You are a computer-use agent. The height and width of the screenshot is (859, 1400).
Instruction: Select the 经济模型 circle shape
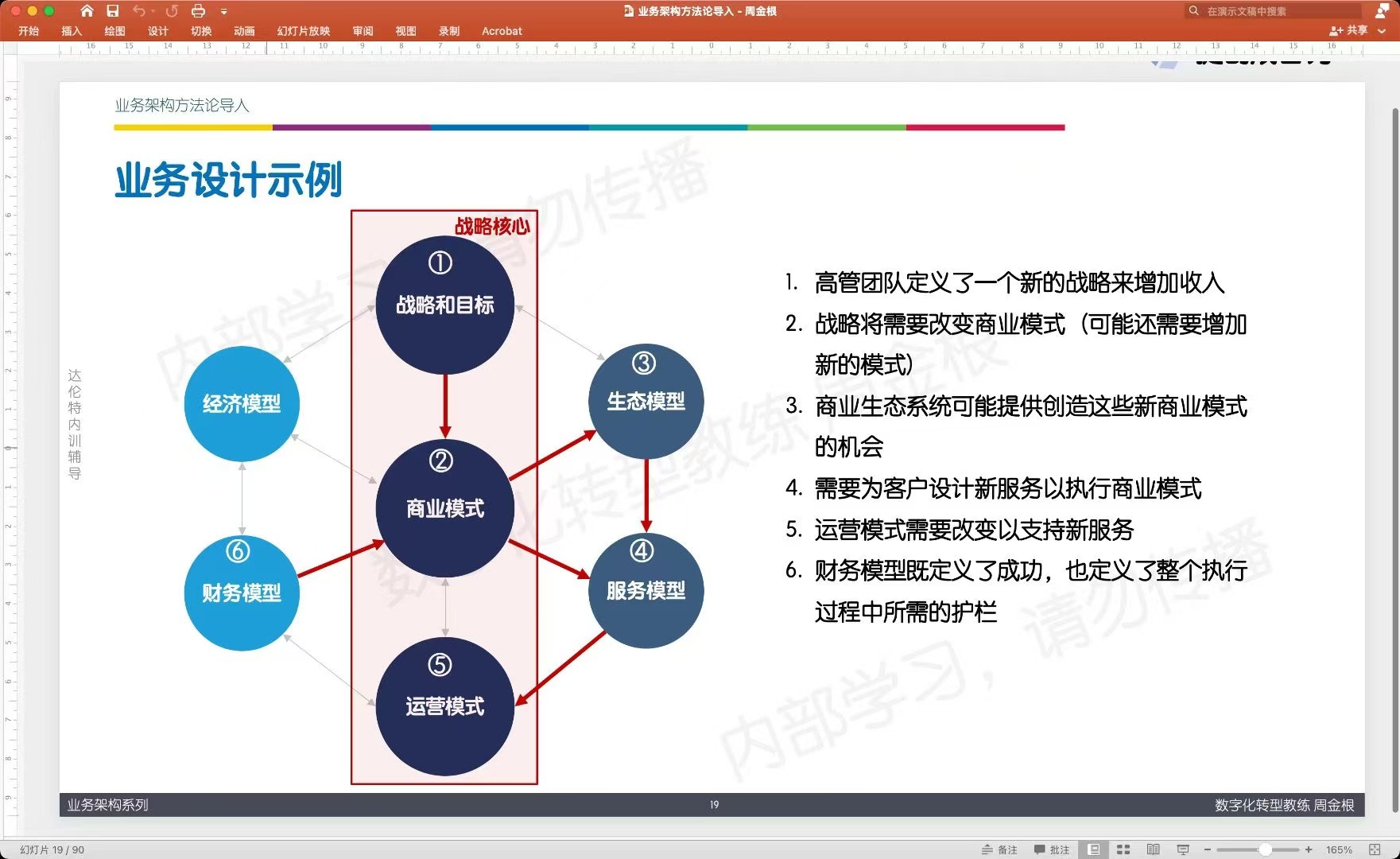tap(242, 403)
